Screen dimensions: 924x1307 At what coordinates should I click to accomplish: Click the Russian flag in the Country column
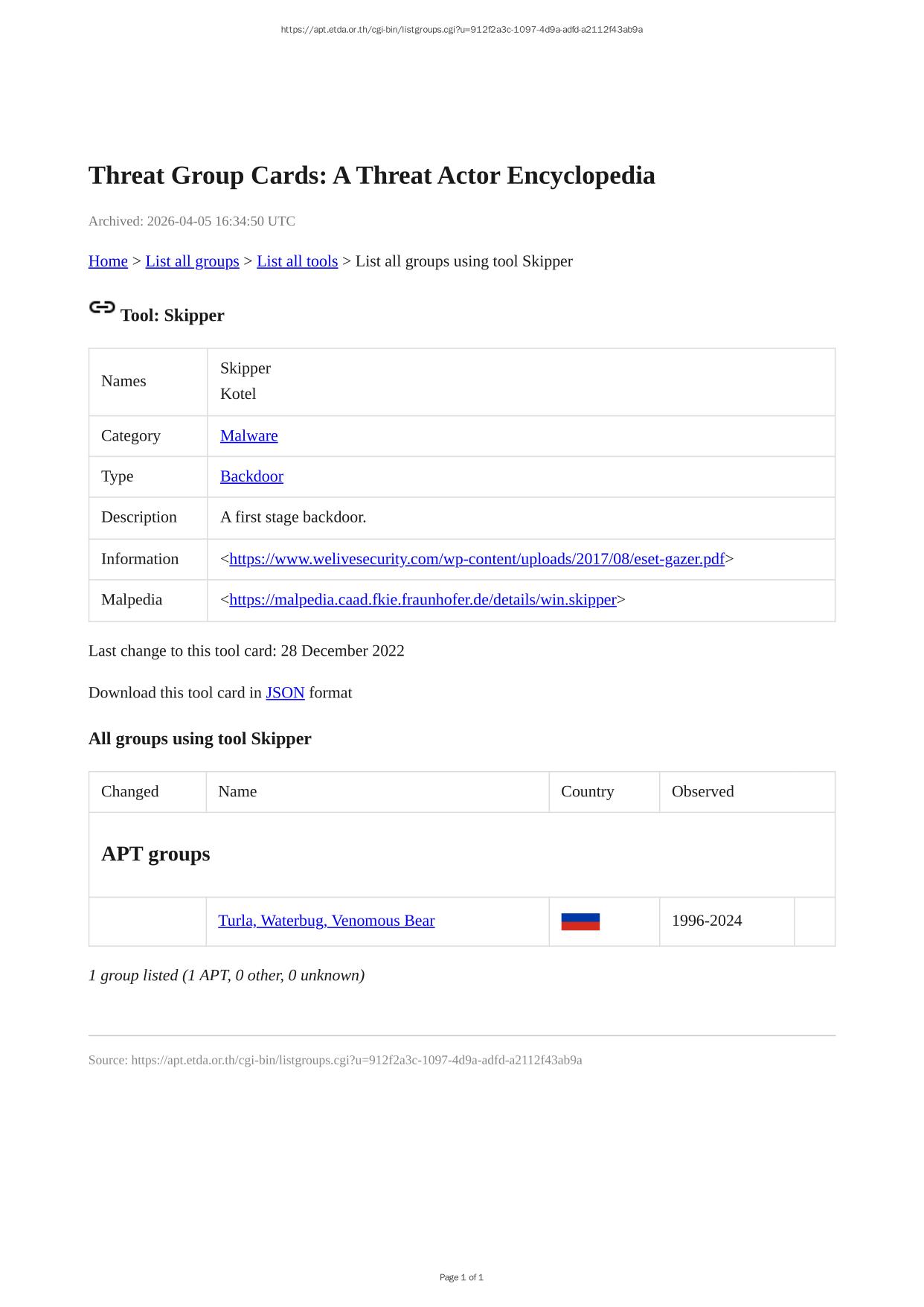580,921
